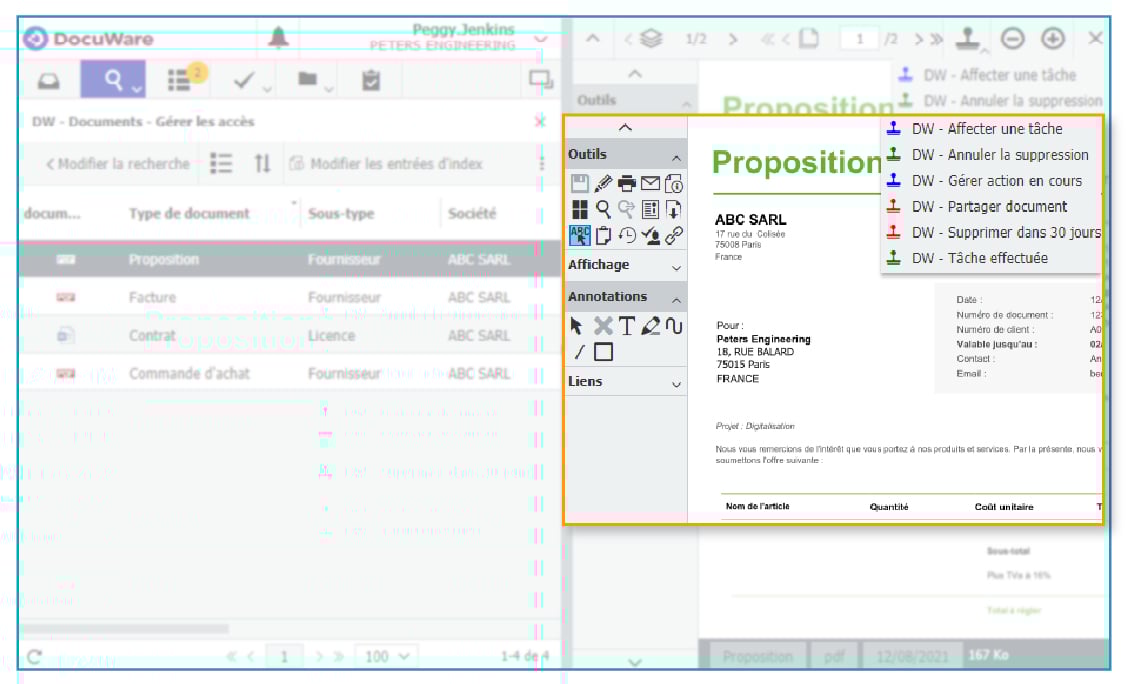Open document history clock icon
1129x684 pixels.
(627, 236)
